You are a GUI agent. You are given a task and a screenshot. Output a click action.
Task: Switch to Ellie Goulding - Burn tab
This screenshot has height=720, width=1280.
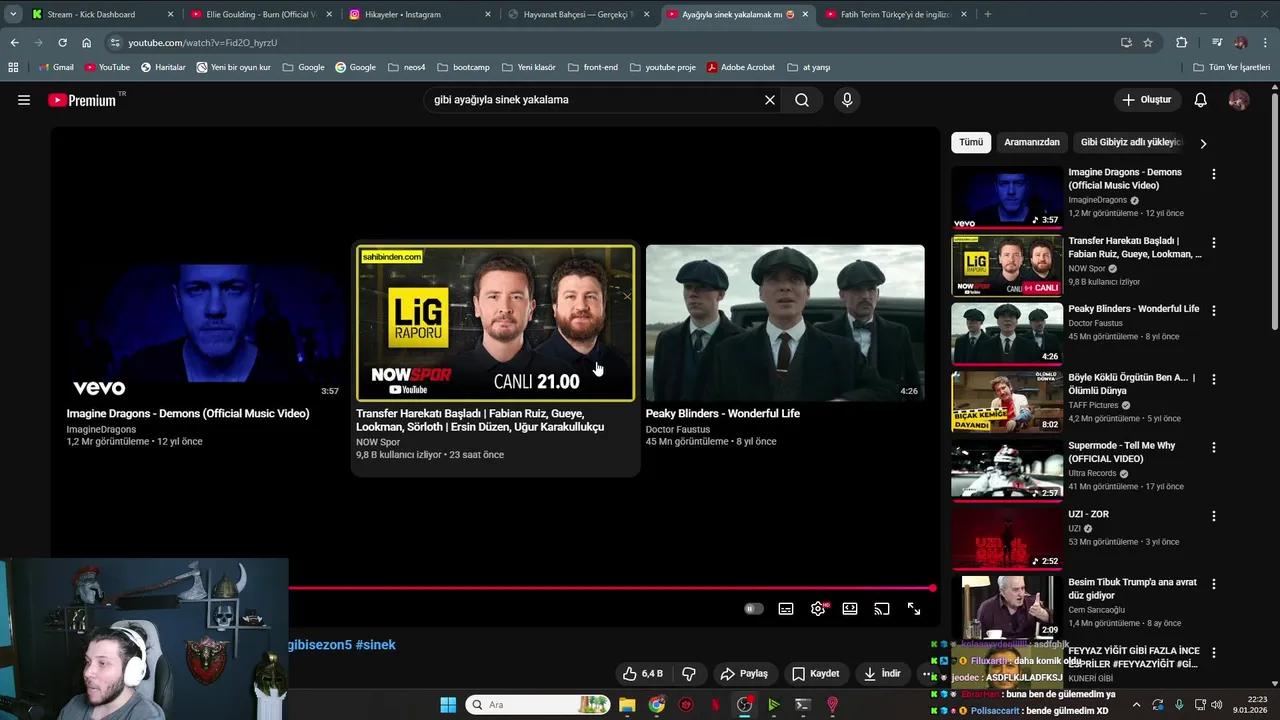261,14
